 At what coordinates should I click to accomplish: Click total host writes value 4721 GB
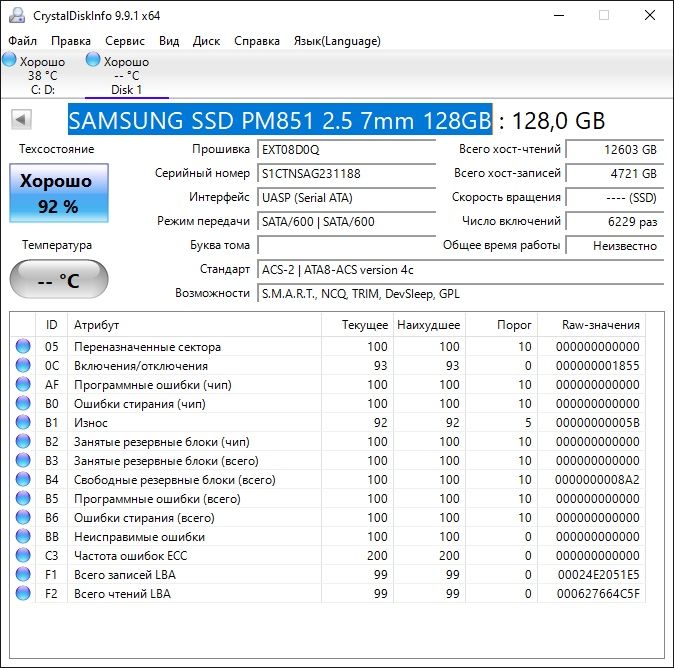pos(615,174)
